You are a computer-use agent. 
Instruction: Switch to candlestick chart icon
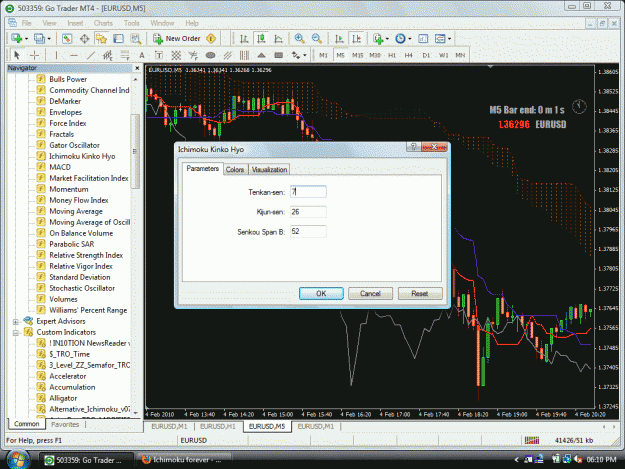(x=261, y=39)
